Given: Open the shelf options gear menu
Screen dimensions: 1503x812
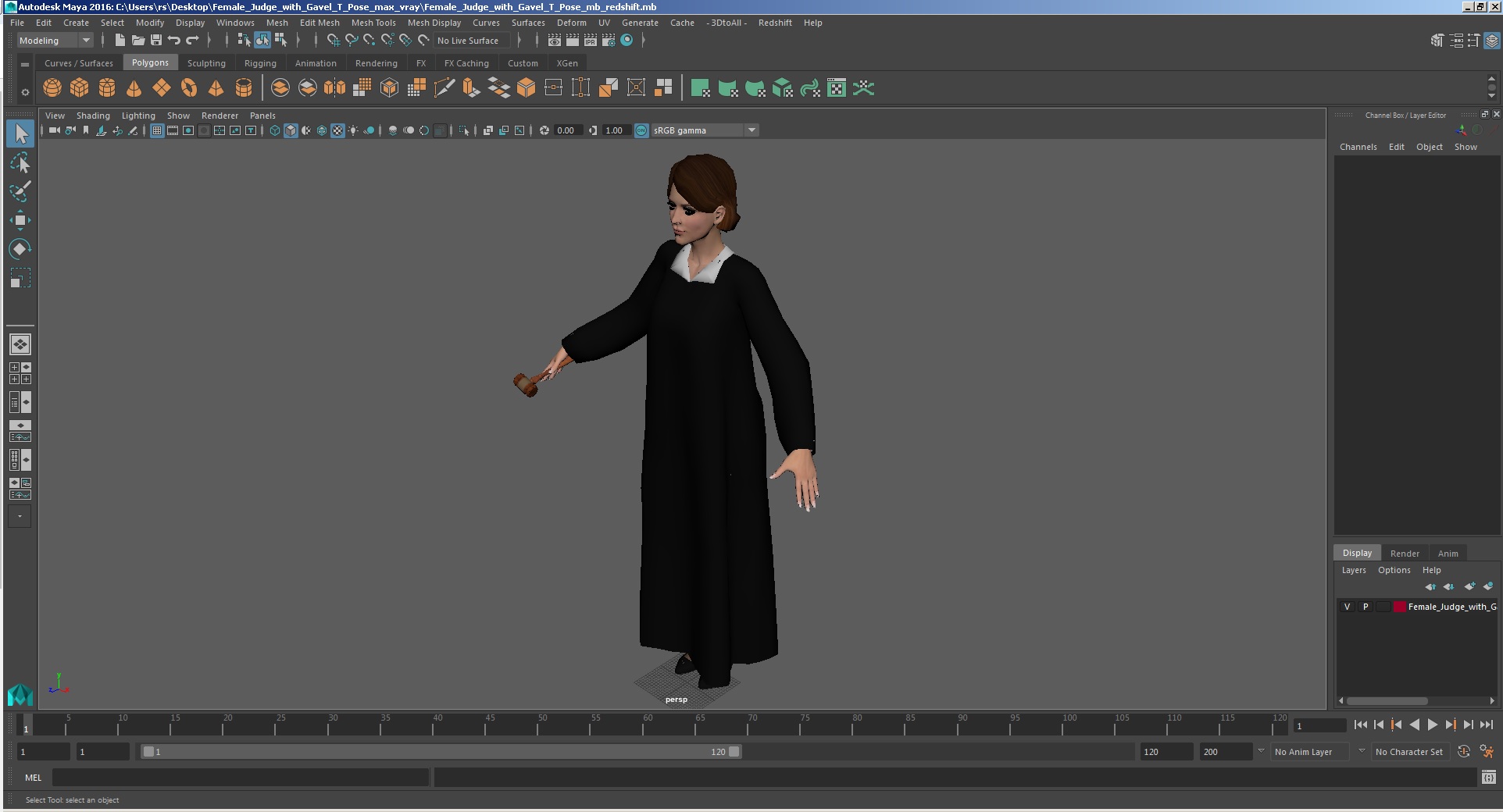Looking at the screenshot, I should (25, 92).
